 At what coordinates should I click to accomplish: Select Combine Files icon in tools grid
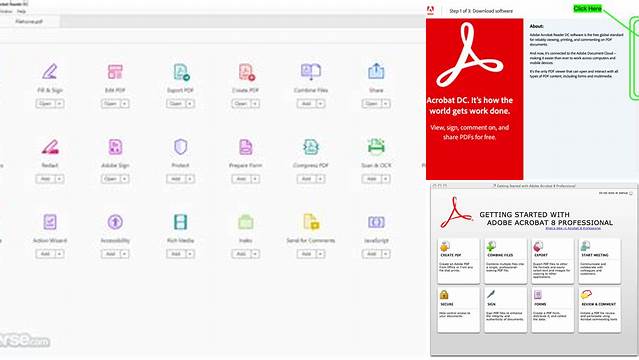pos(311,72)
